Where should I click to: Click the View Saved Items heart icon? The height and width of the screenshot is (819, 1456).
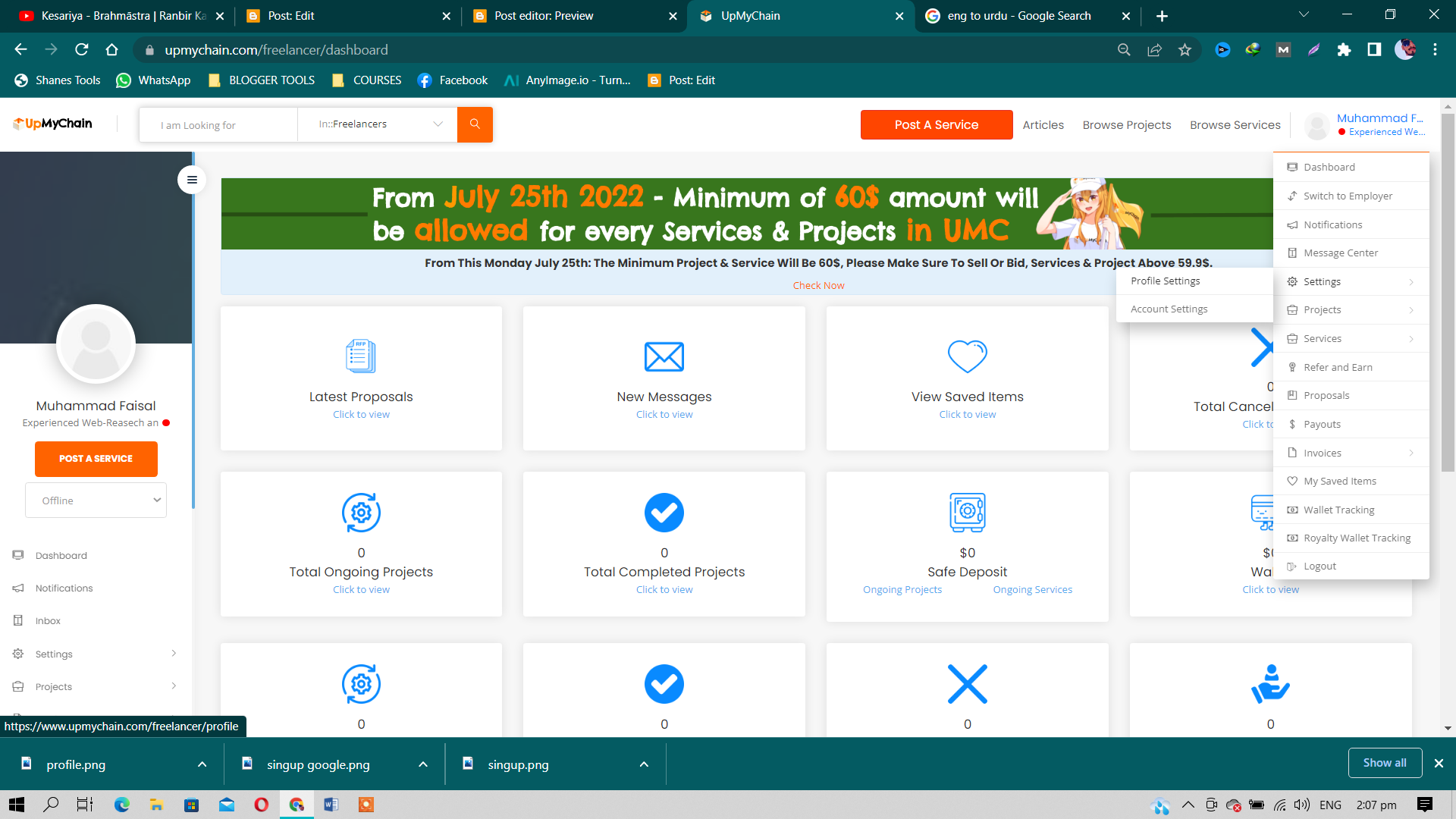click(x=967, y=356)
